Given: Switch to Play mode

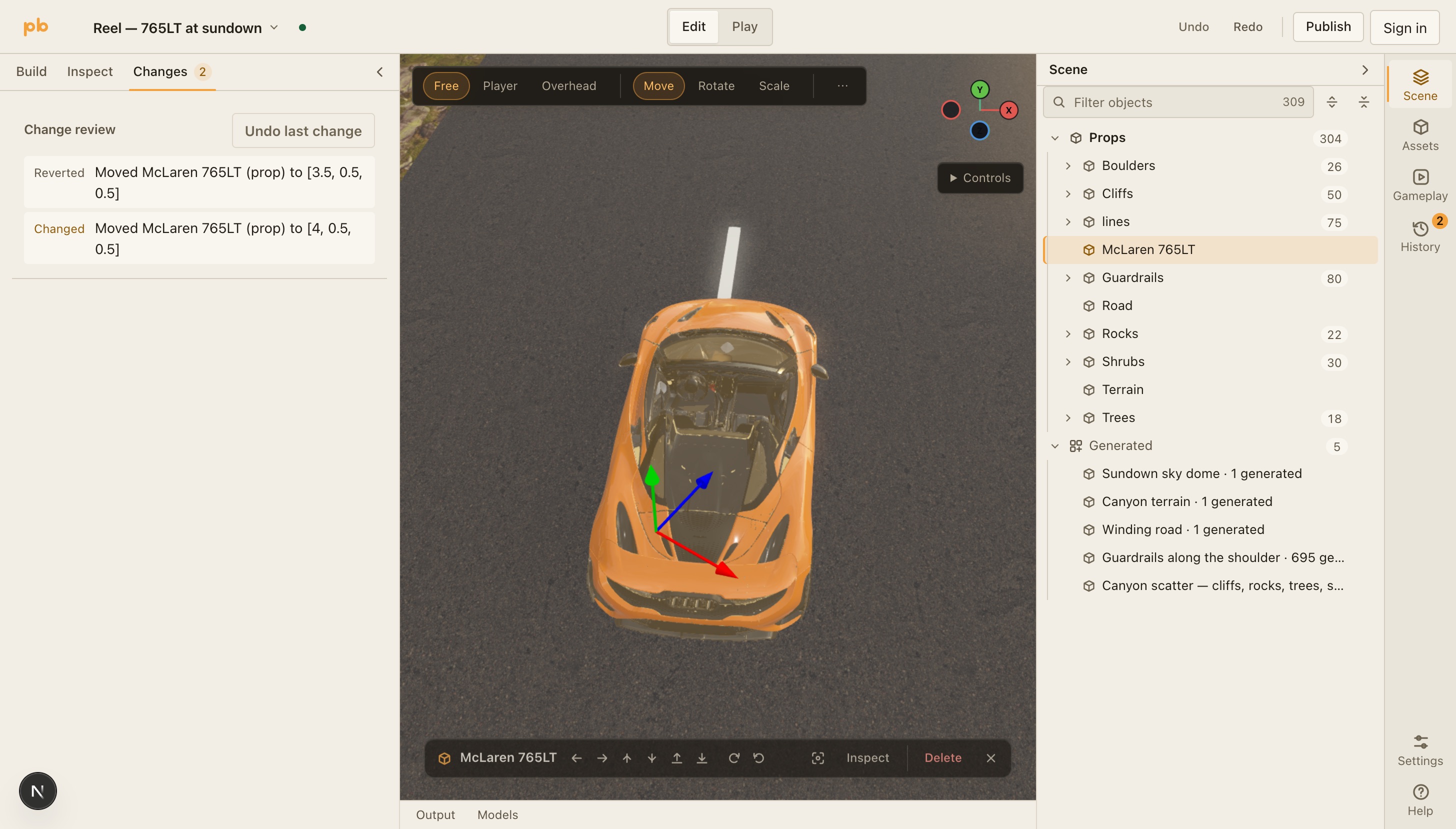Looking at the screenshot, I should click(x=744, y=27).
